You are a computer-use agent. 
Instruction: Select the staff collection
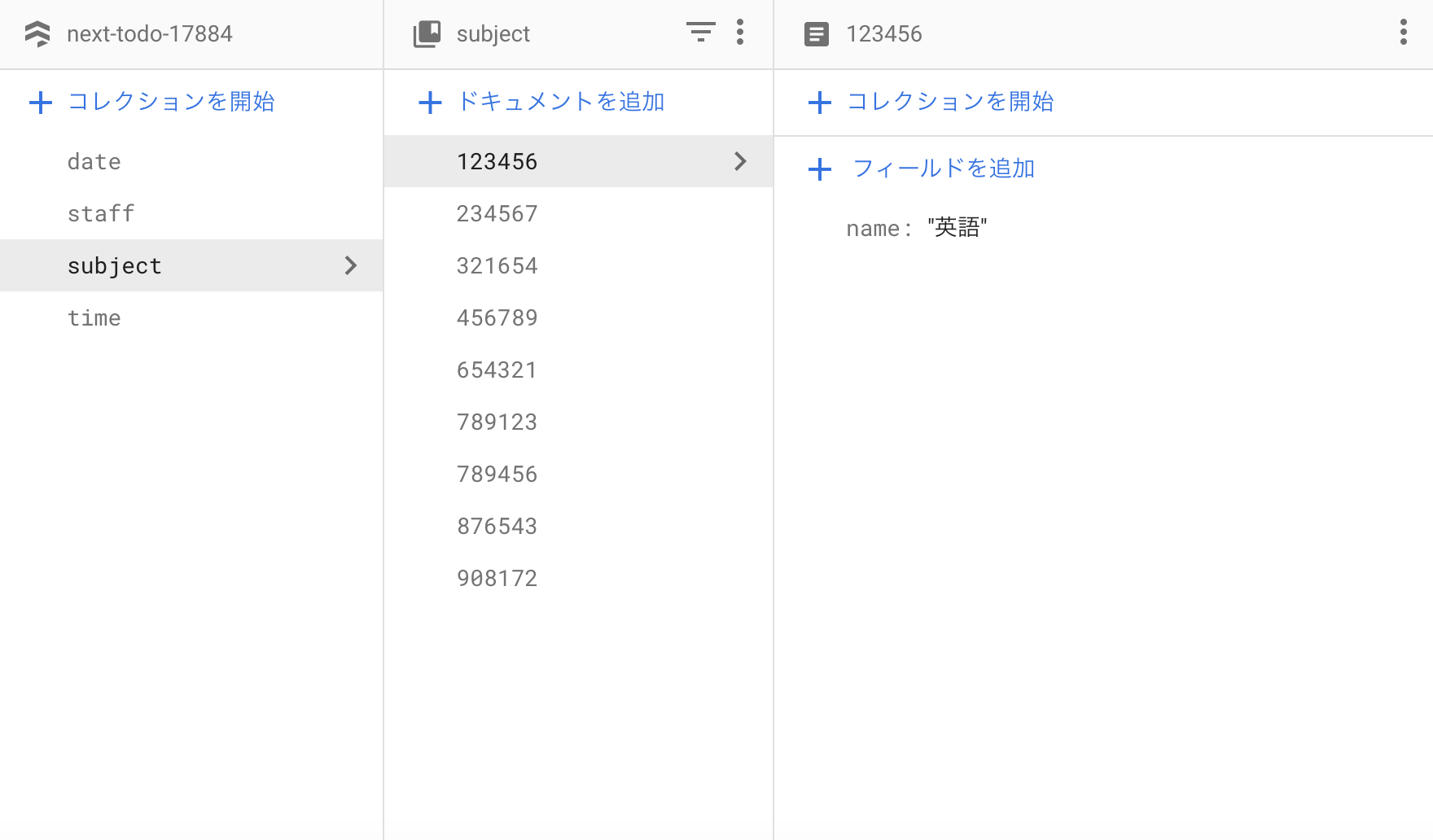pos(101,212)
